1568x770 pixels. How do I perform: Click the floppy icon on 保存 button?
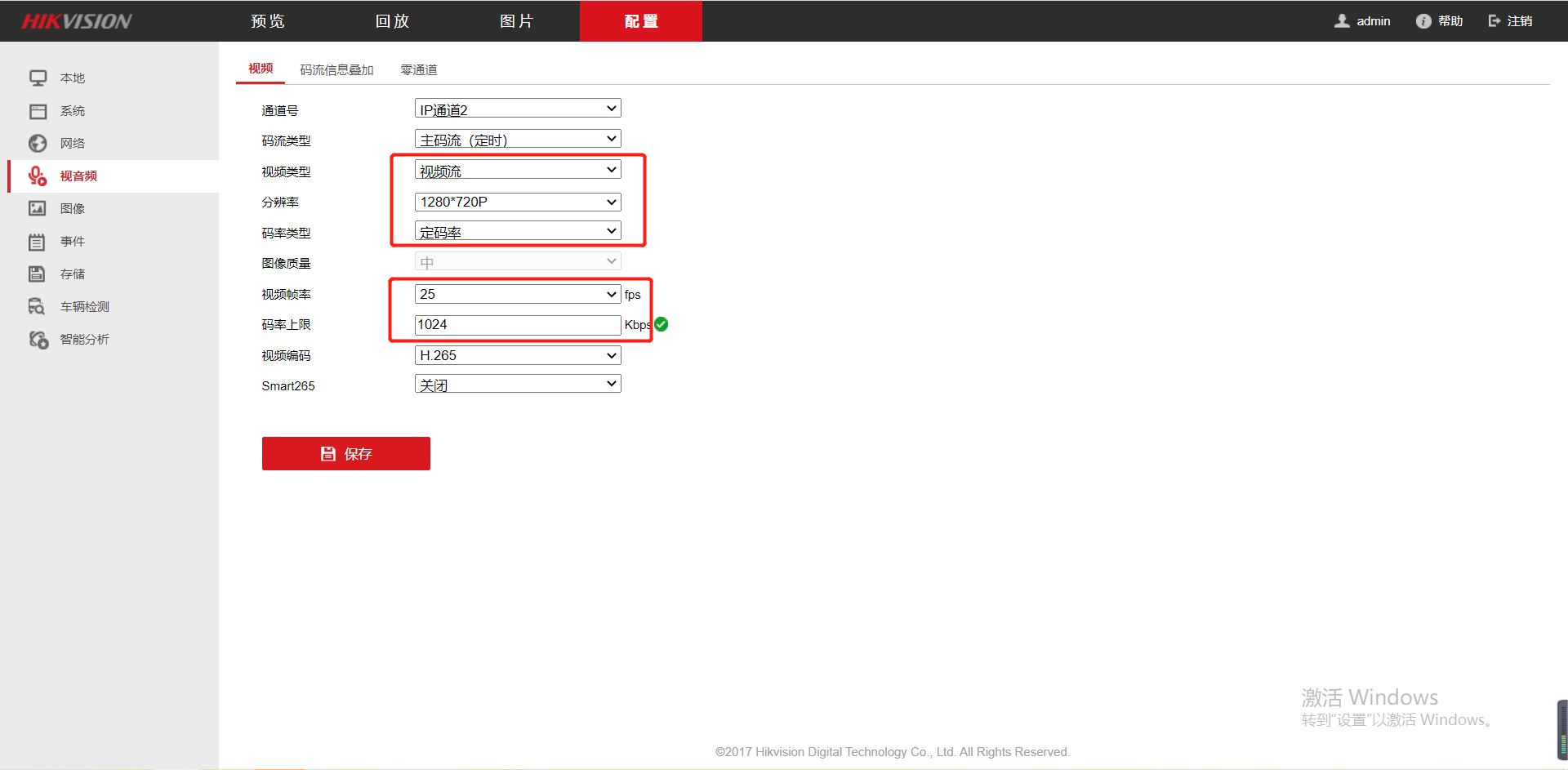[x=328, y=454]
